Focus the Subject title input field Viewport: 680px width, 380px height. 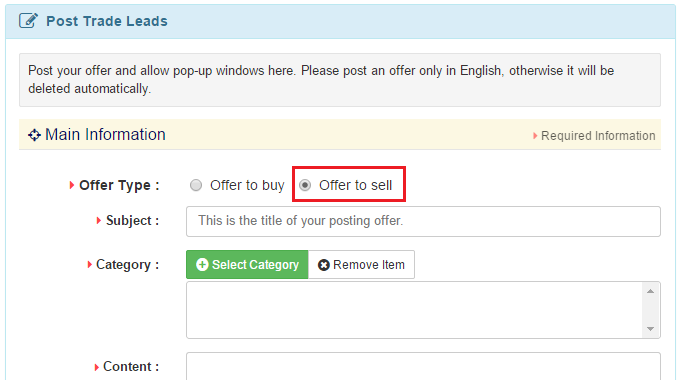tap(423, 221)
